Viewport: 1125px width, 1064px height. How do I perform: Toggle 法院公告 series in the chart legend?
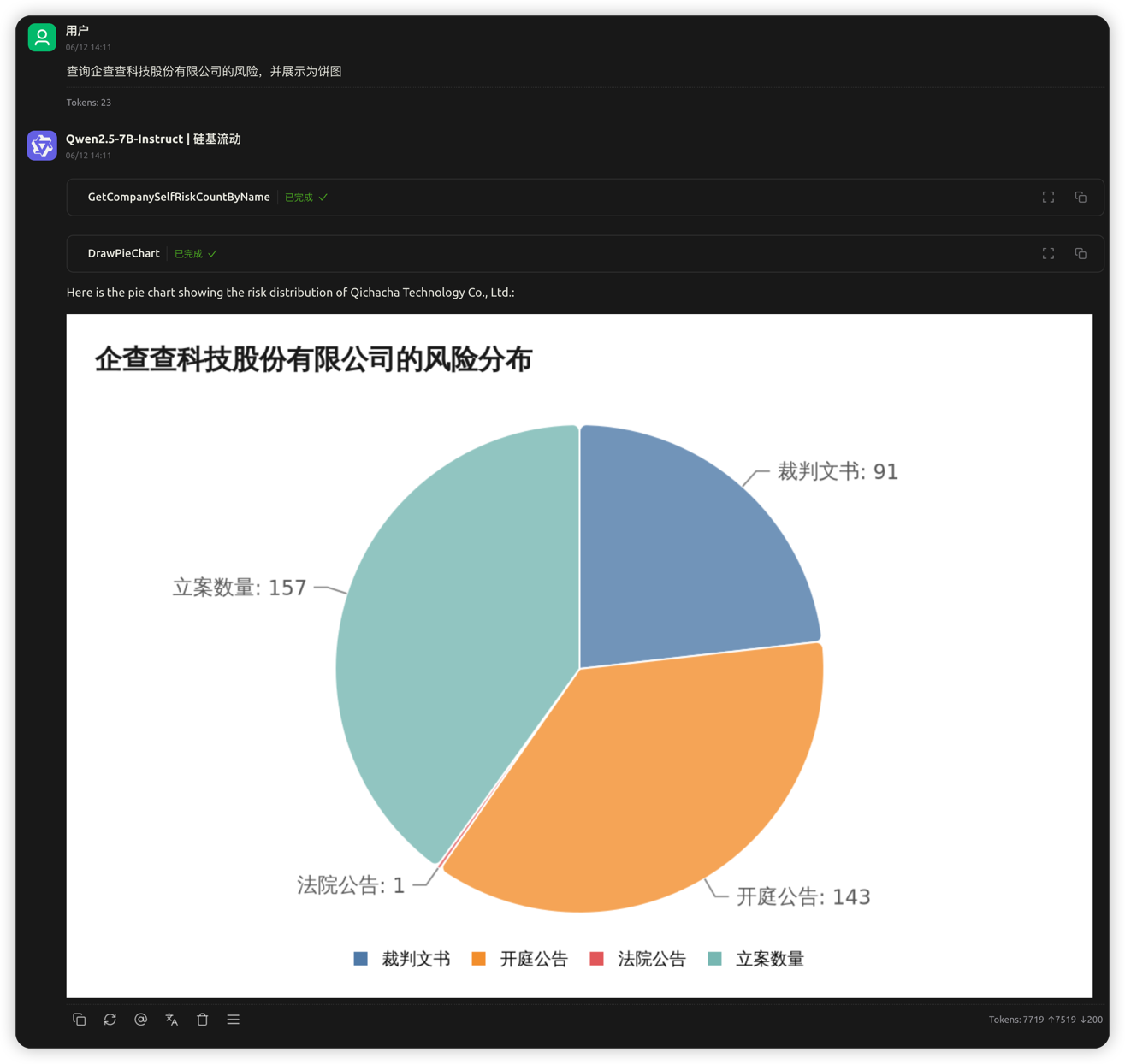click(x=638, y=959)
